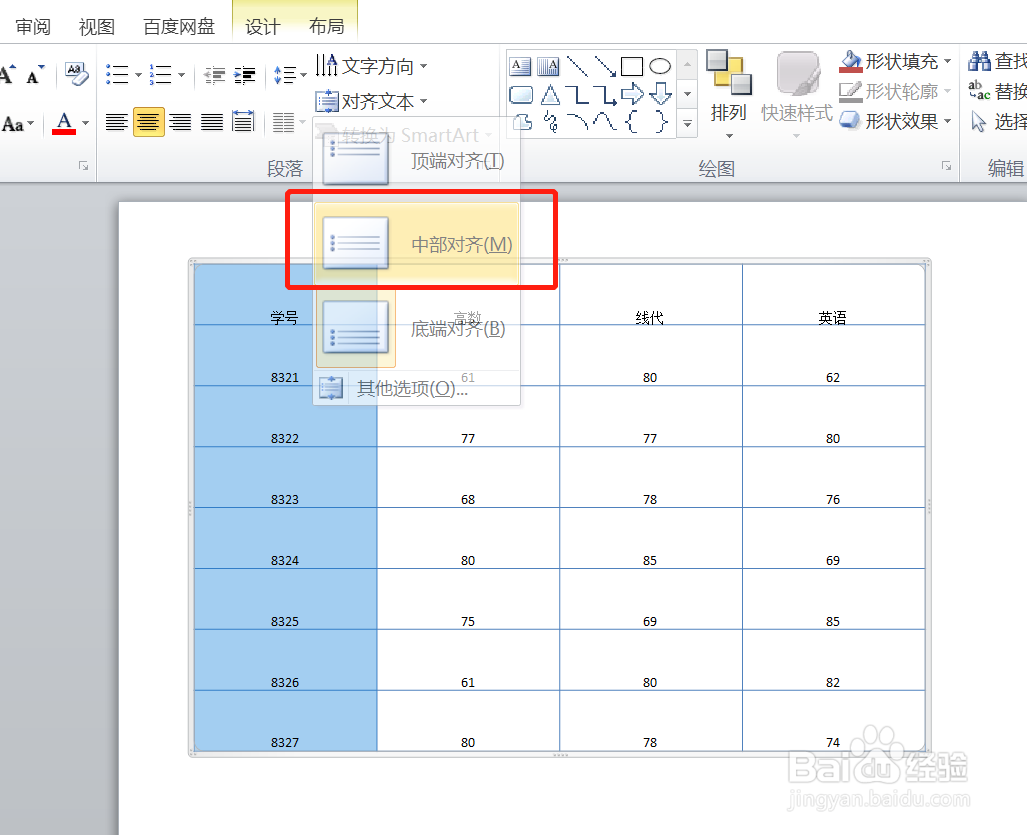1027x835 pixels.
Task: Click table cell 8323
Action: [286, 477]
